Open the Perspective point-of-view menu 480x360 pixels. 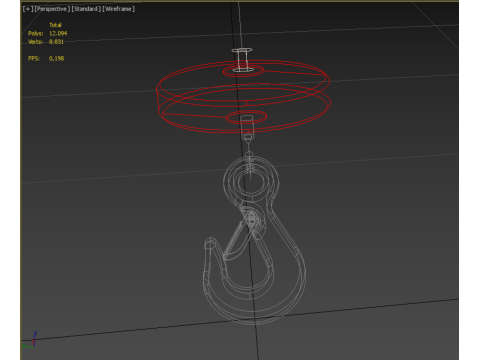[52, 9]
